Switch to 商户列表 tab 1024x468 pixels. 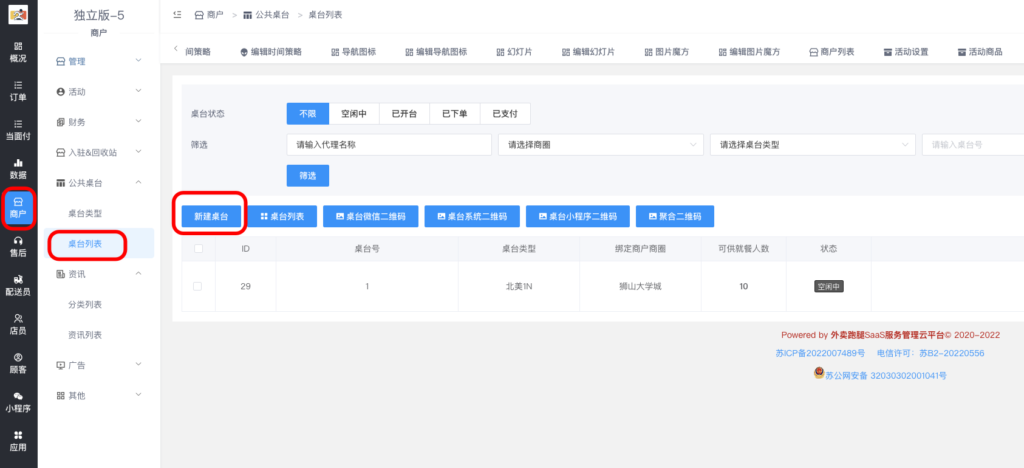(831, 52)
